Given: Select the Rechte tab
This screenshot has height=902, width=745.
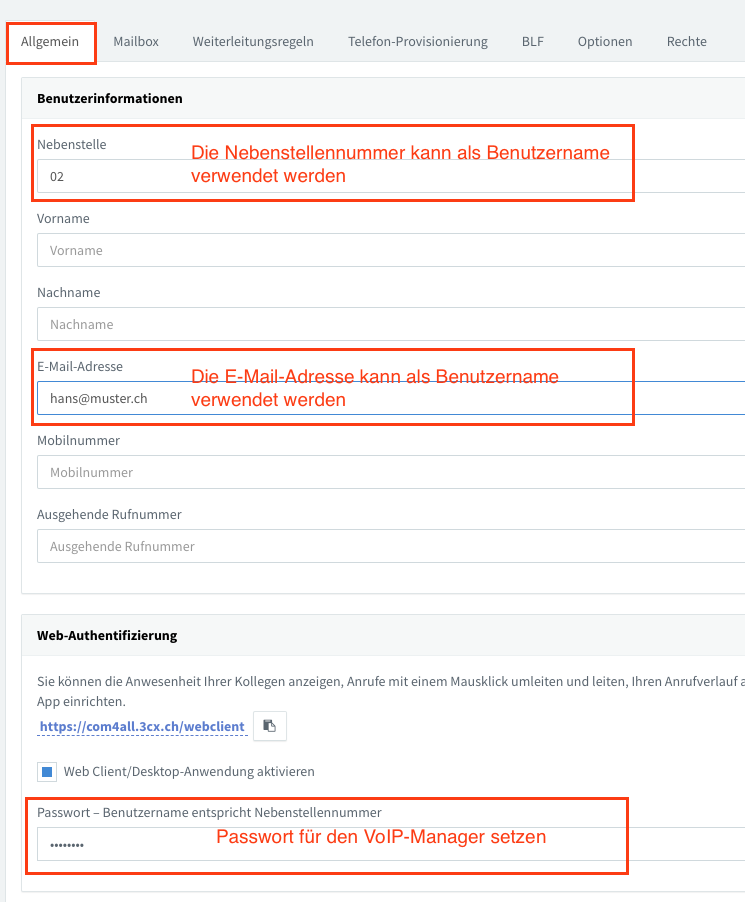Looking at the screenshot, I should (x=686, y=41).
